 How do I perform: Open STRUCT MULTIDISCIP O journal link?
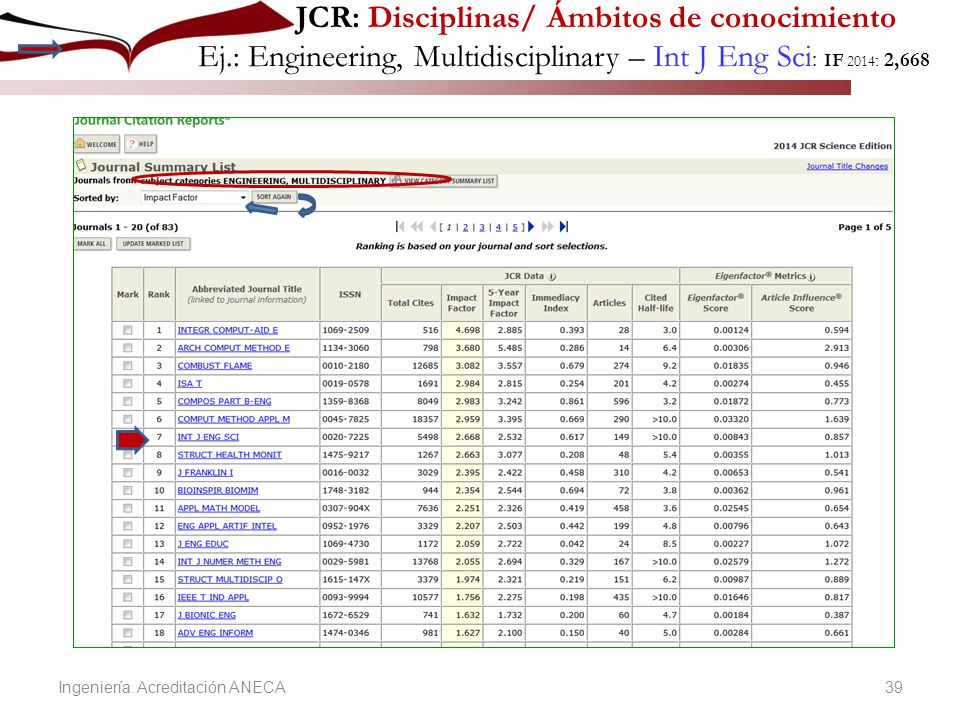[230, 579]
